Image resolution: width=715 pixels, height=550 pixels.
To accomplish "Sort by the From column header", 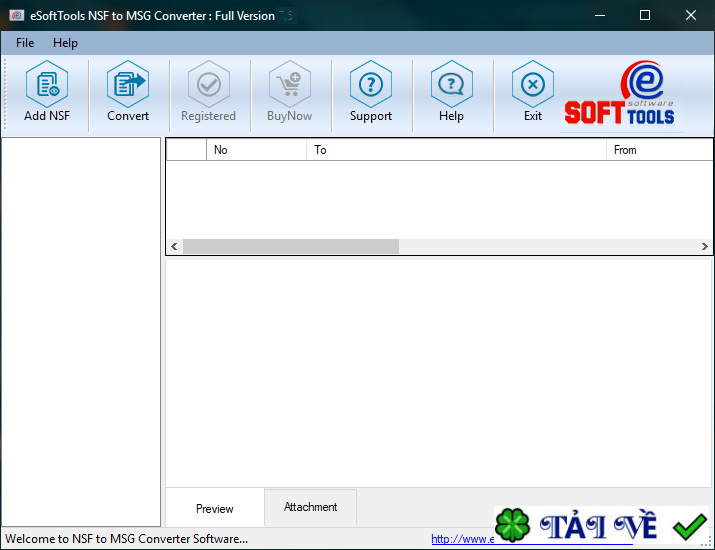I will pyautogui.click(x=659, y=150).
